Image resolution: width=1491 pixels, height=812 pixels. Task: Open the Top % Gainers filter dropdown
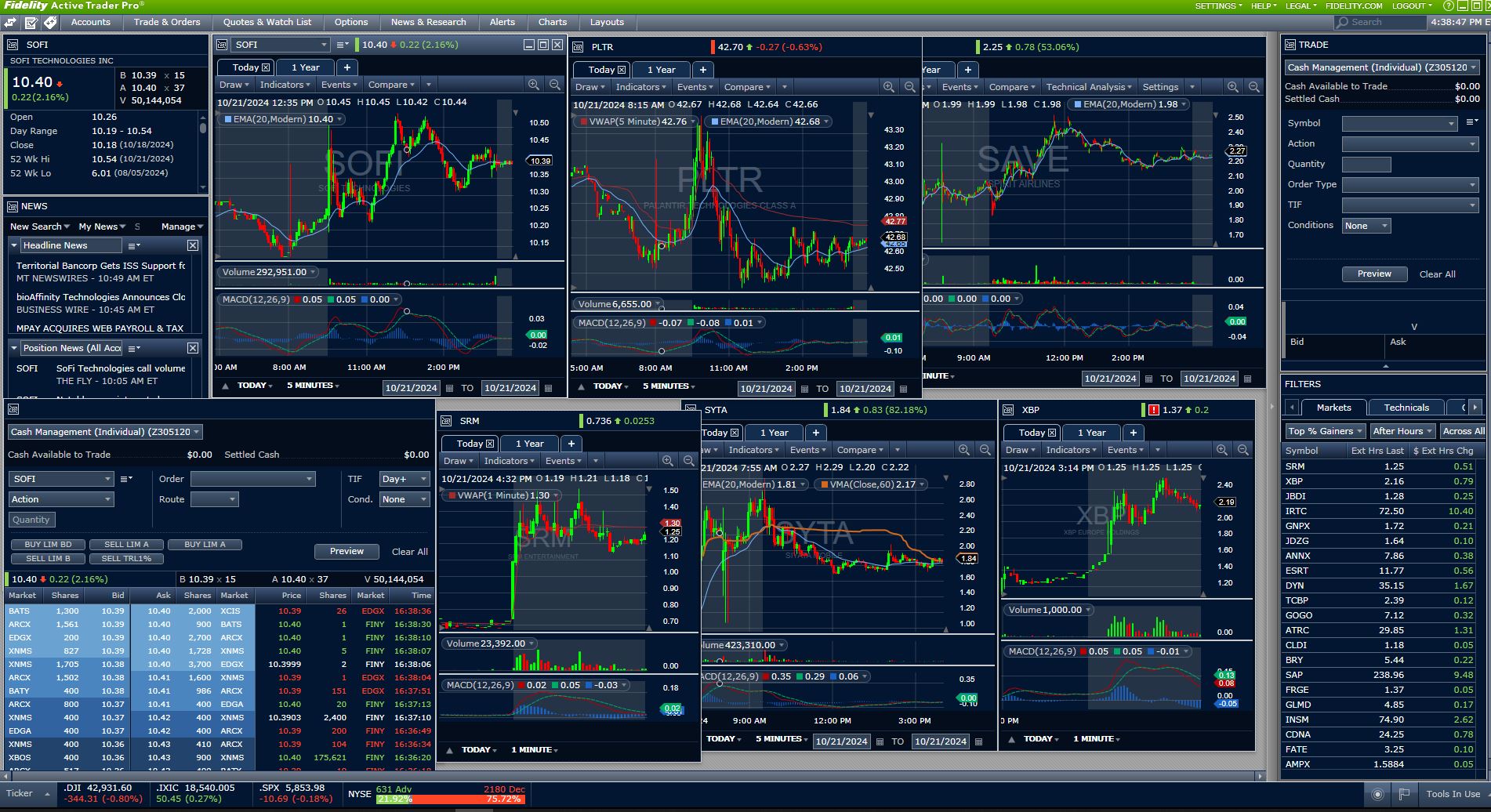coord(1325,431)
